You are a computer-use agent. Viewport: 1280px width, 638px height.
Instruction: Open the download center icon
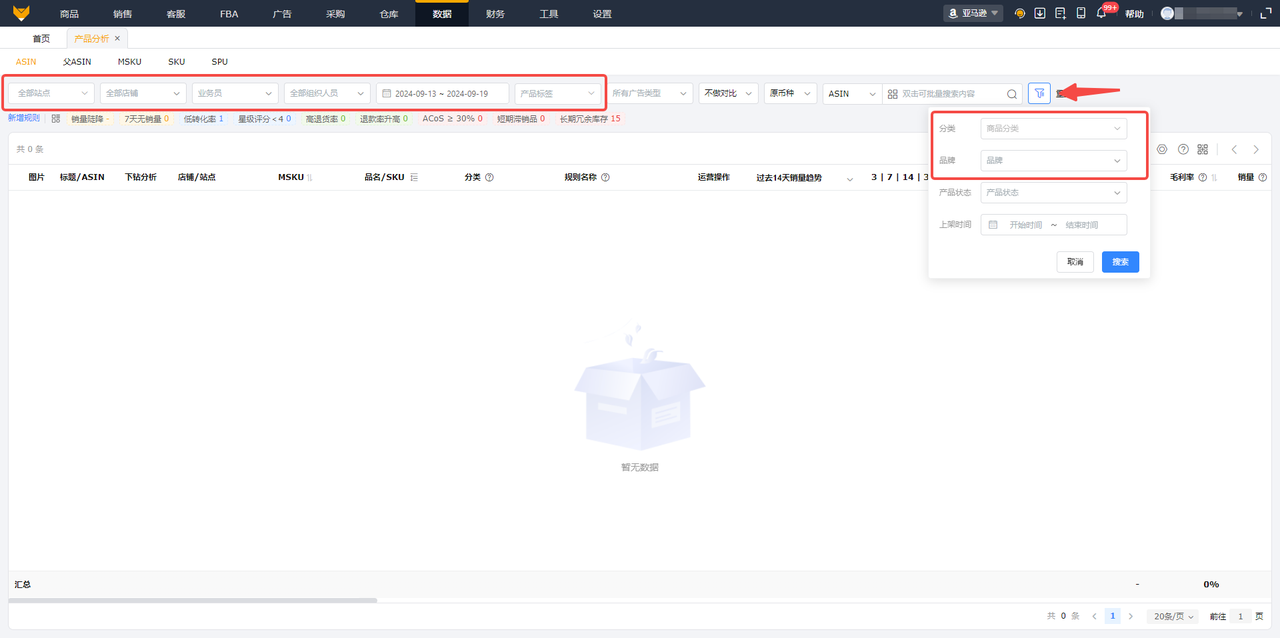1040,13
